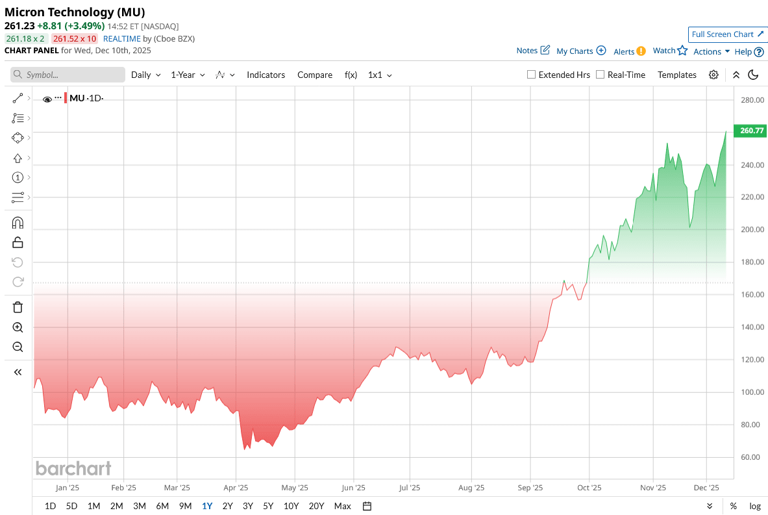This screenshot has width=768, height=515.
Task: Select the trend line drawing tool
Action: (17, 98)
